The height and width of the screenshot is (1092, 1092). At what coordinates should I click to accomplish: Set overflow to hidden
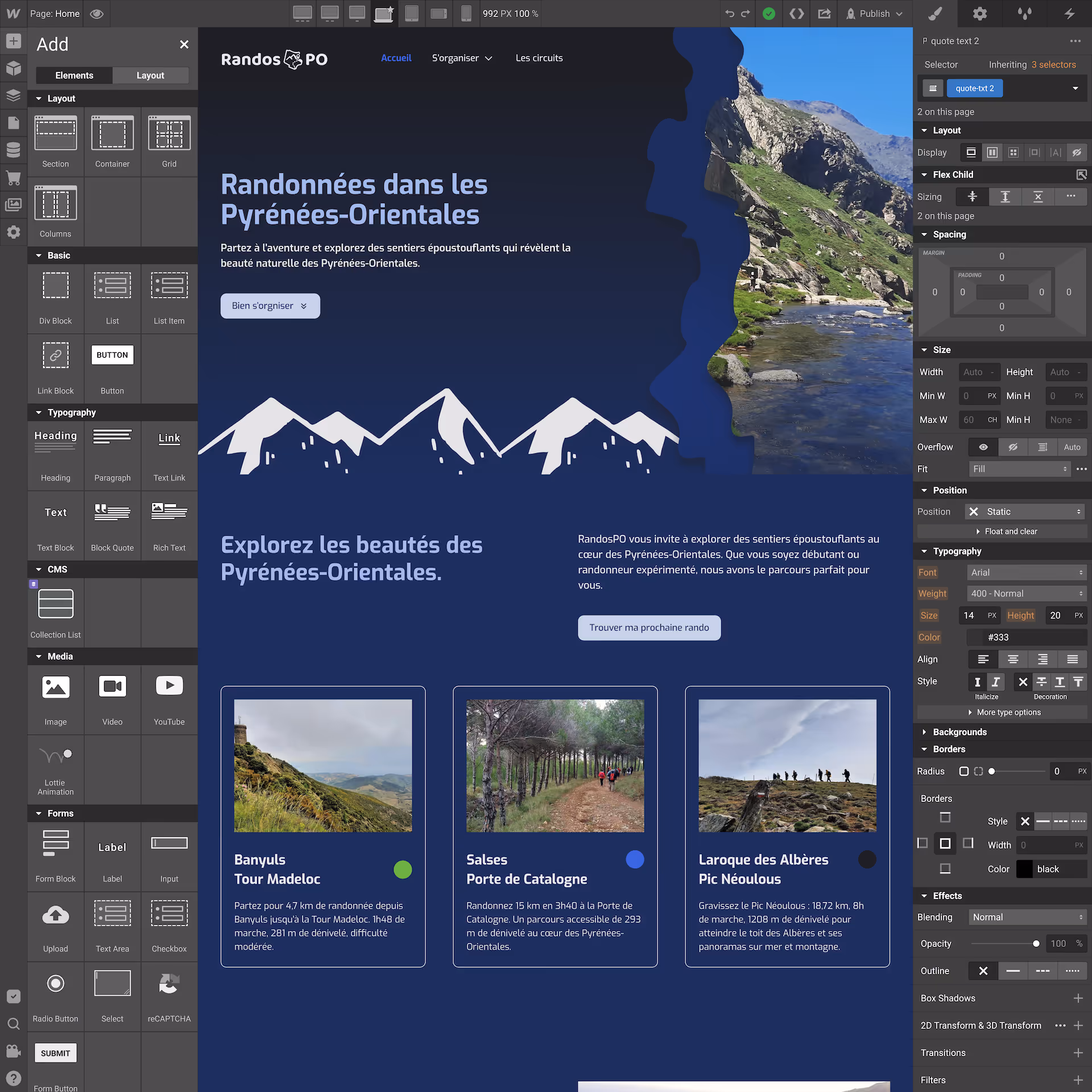1013,447
